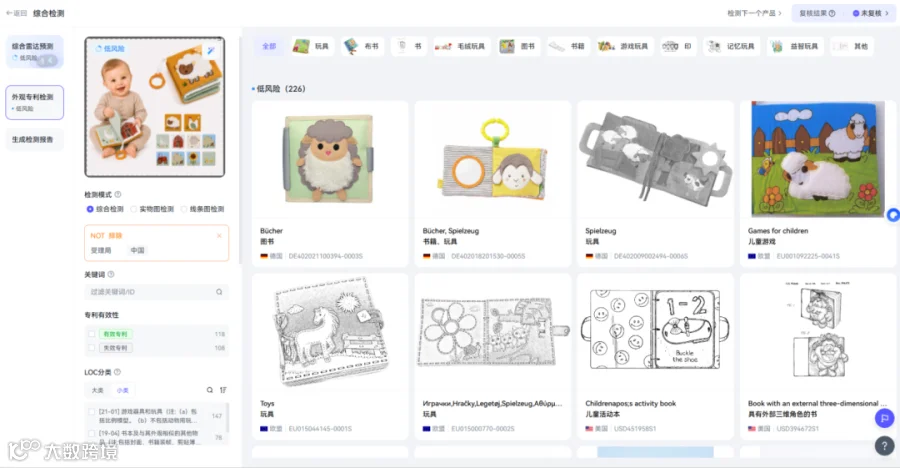
Task: Click the 低风险 (226) section heading
Action: click(x=280, y=89)
